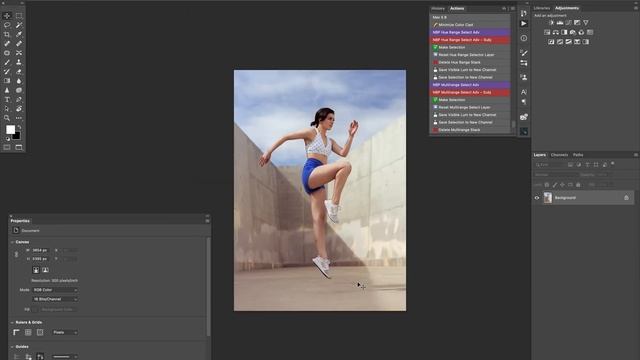Run Delete Multirange Stack action
The width and height of the screenshot is (640, 360).
[x=469, y=130]
